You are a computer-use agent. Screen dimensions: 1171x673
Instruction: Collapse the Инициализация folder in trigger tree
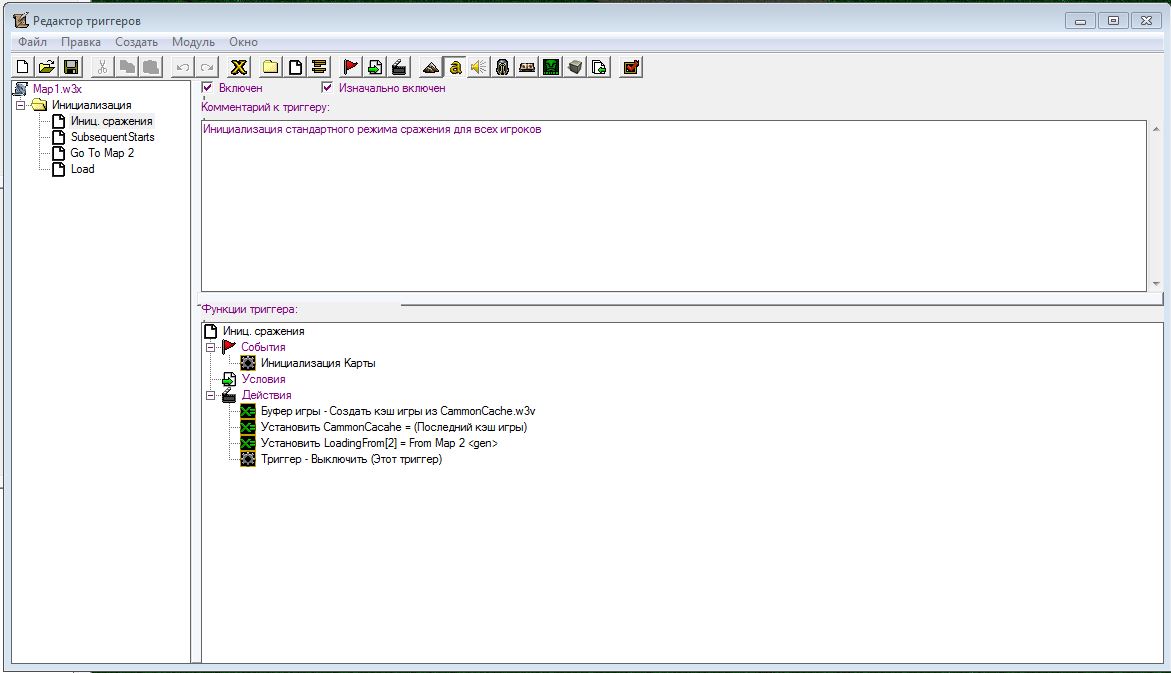click(21, 105)
